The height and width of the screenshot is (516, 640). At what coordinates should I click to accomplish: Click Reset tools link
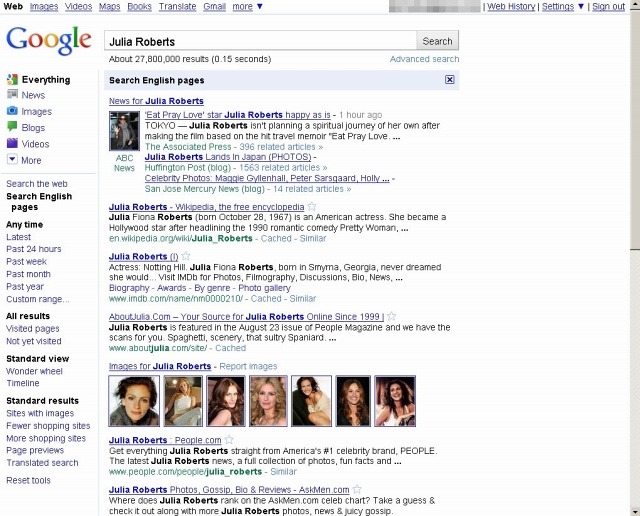[x=29, y=480]
